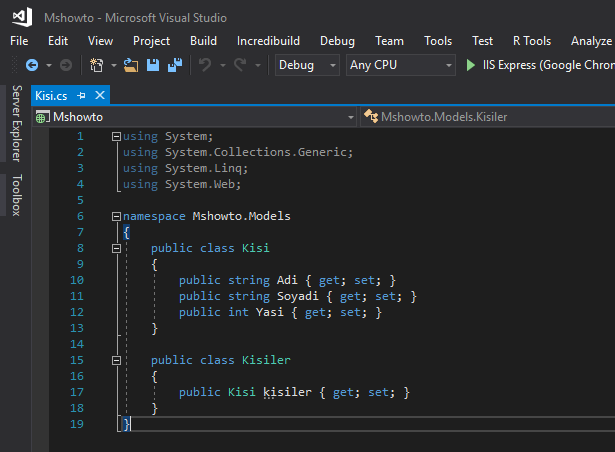Save all files icon

[x=175, y=65]
